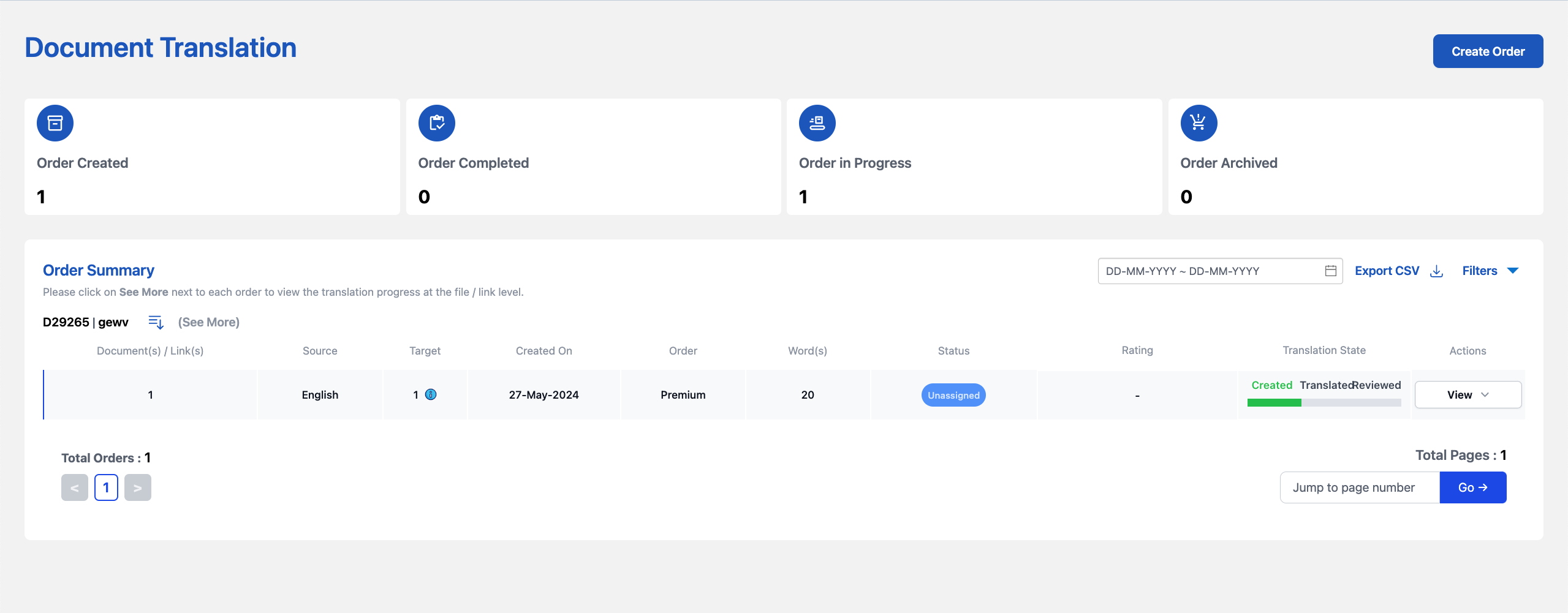Click the Created state label
This screenshot has width=1568, height=613.
pyautogui.click(x=1271, y=385)
